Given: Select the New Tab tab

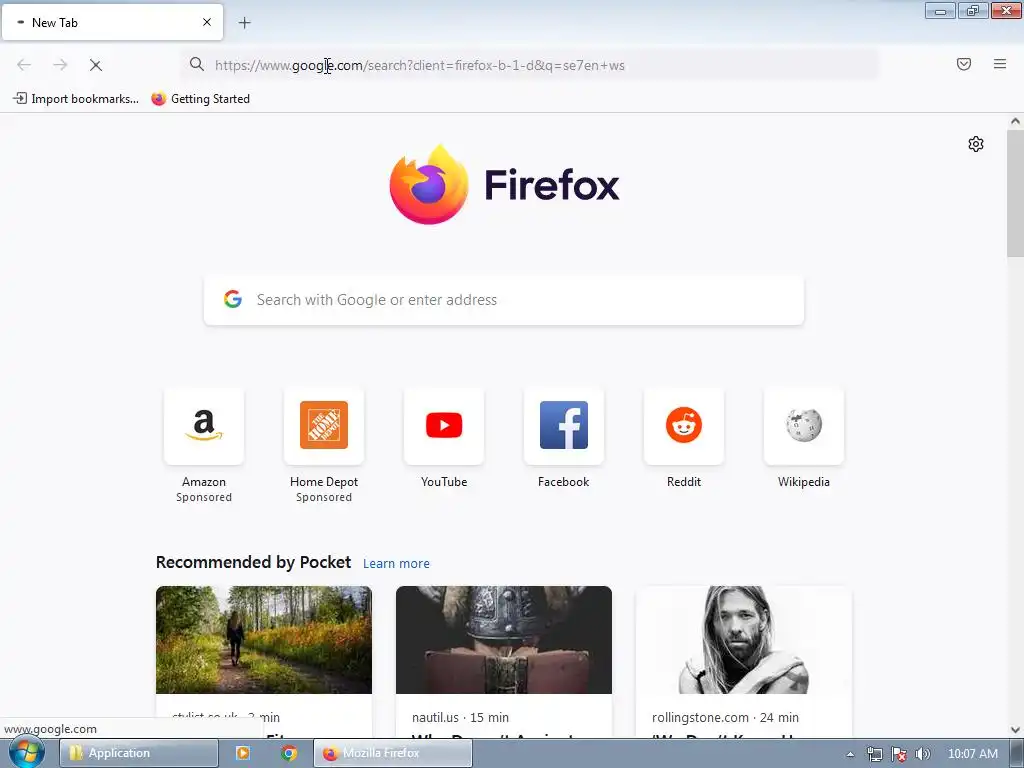Looking at the screenshot, I should click(112, 22).
